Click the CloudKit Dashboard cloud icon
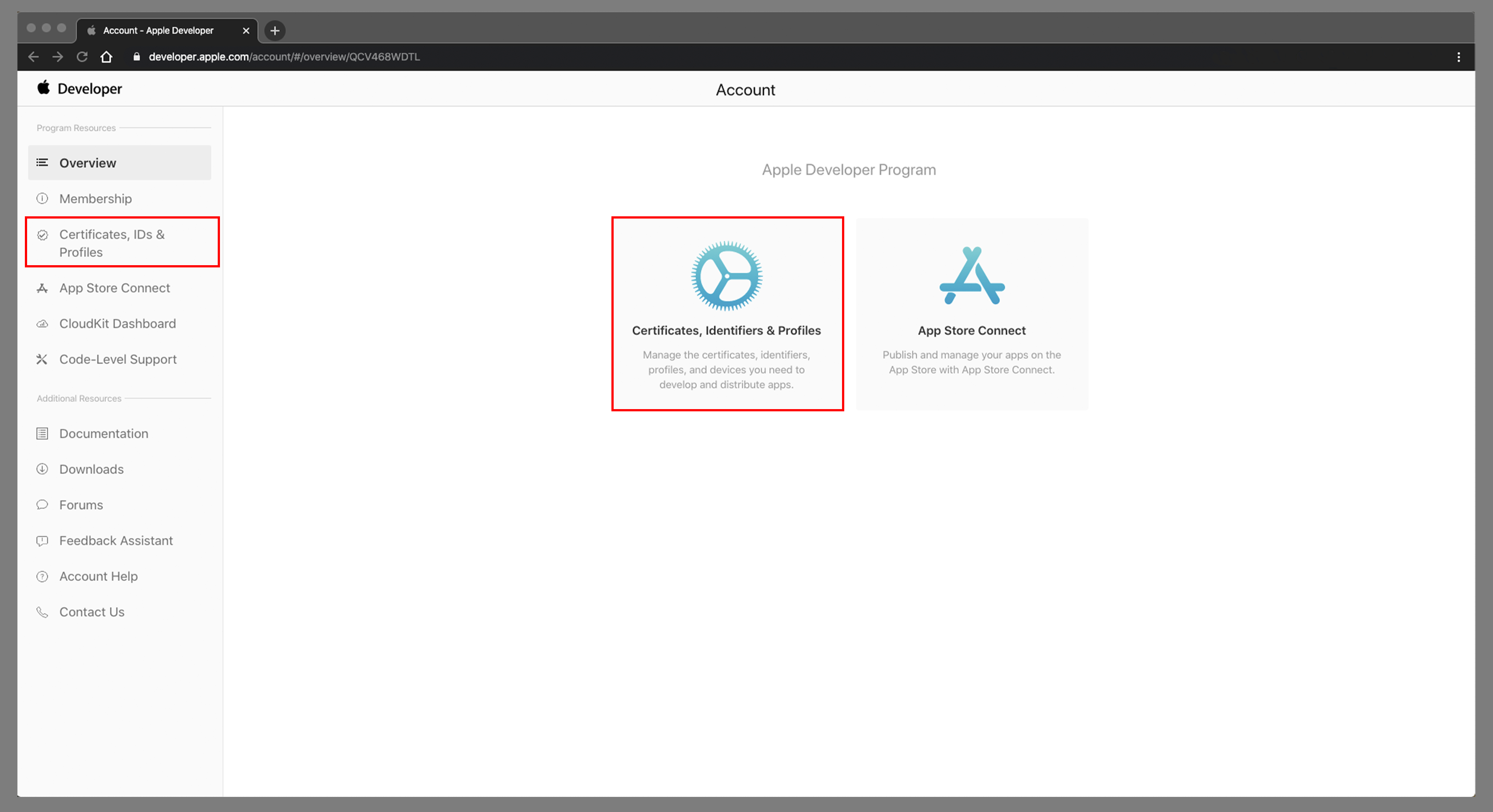The image size is (1493, 812). pyautogui.click(x=42, y=323)
